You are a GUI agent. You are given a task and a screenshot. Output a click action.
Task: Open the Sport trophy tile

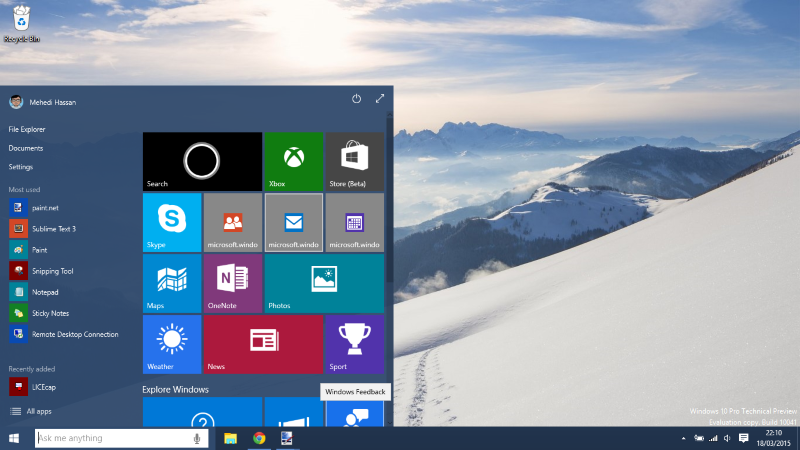coord(354,344)
